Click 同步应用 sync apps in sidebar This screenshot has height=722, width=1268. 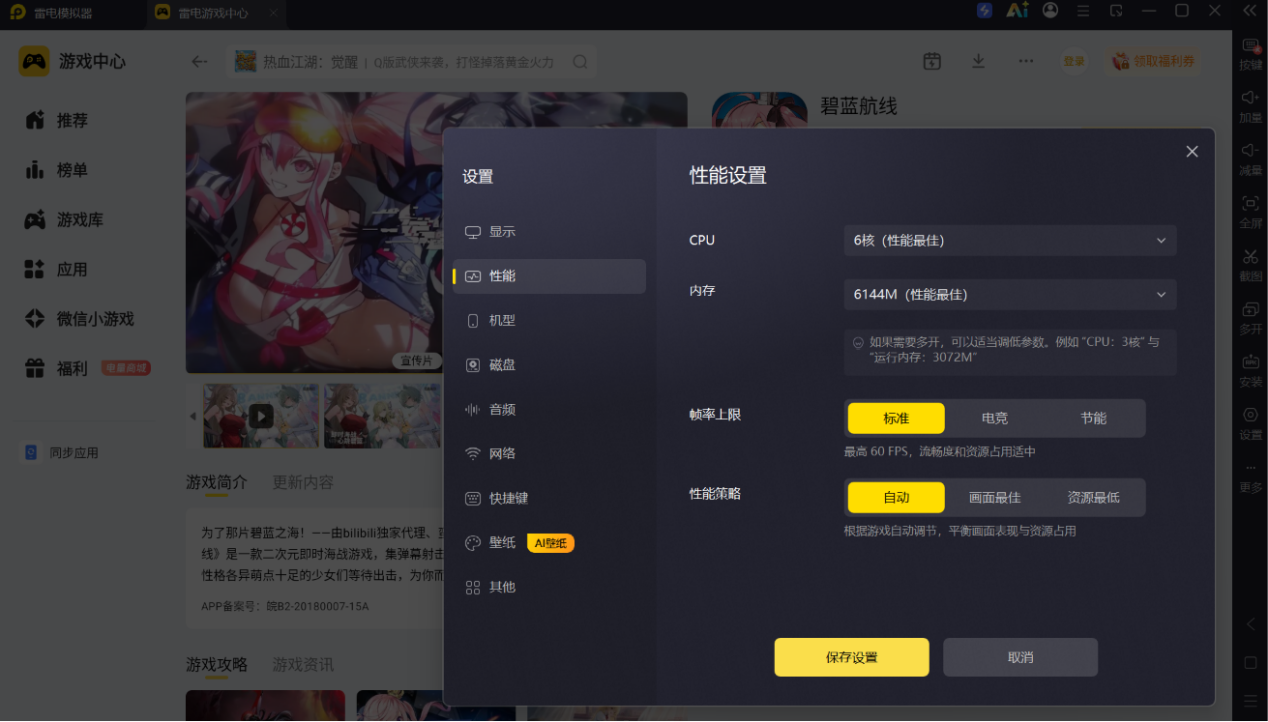point(62,453)
